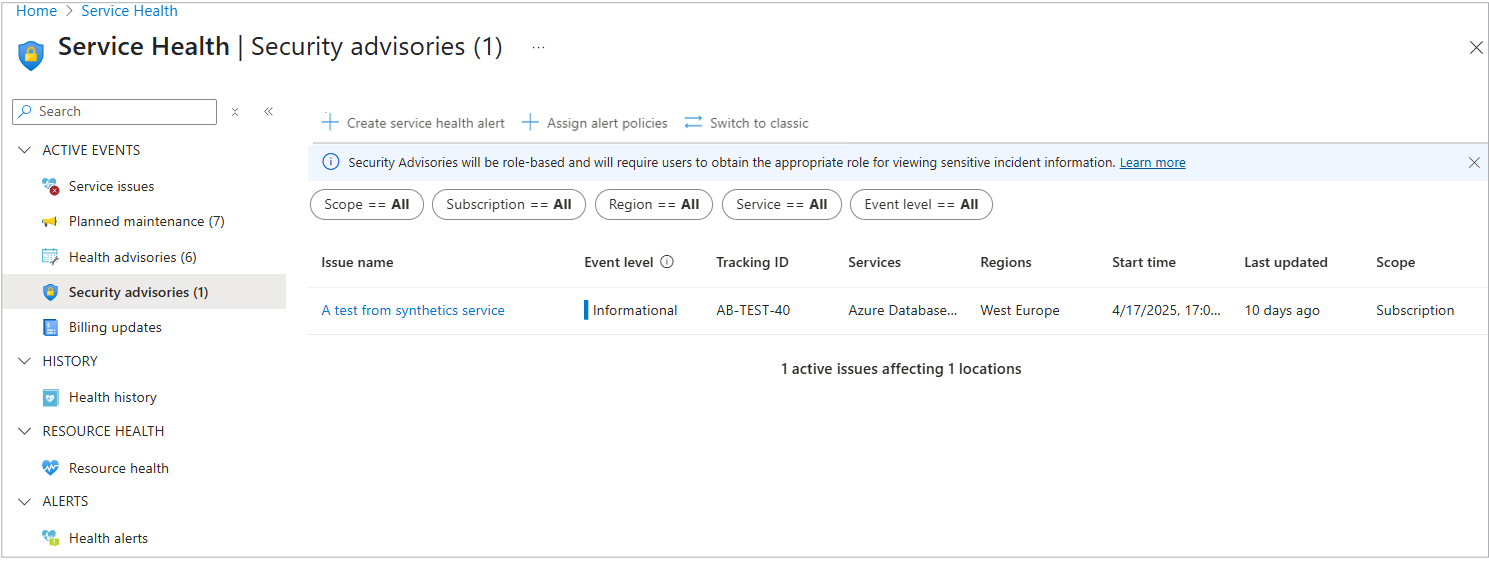Collapse the HISTORY section chevron
The width and height of the screenshot is (1489, 563).
(25, 361)
